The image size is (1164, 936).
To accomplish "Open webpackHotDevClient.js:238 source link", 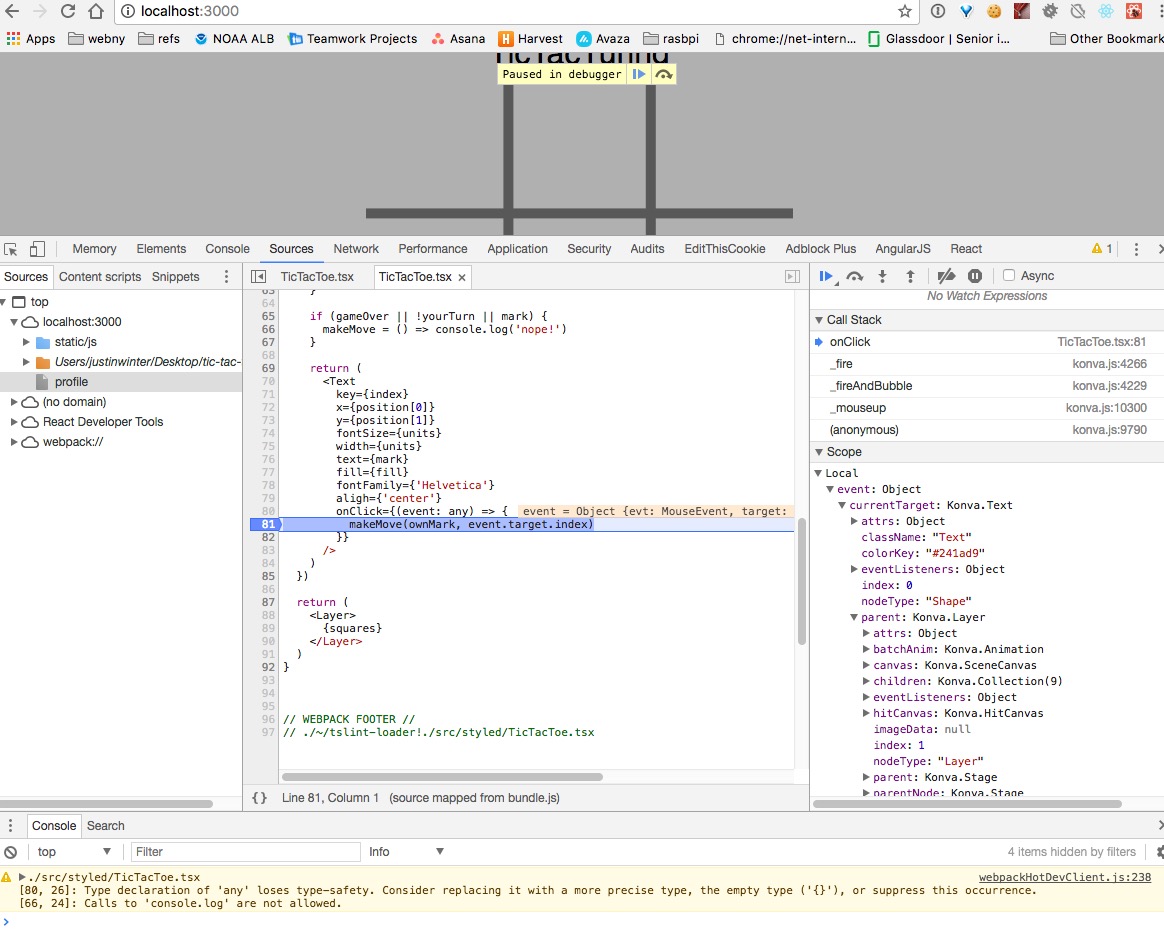I will click(1064, 877).
